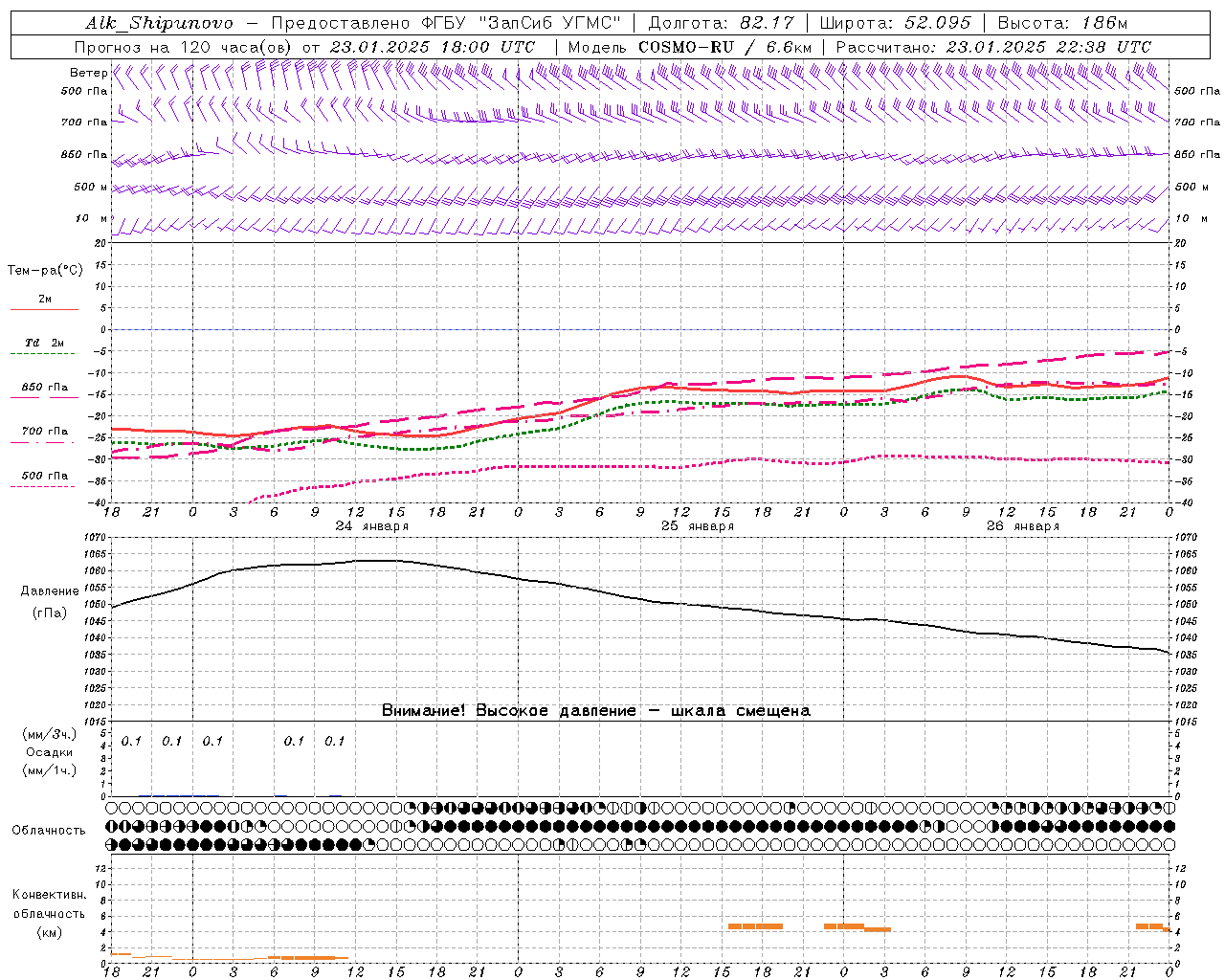Click the "Прогноз на 120 часа(ов)" text
The width and height of the screenshot is (1225, 980).
pyautogui.click(x=184, y=47)
